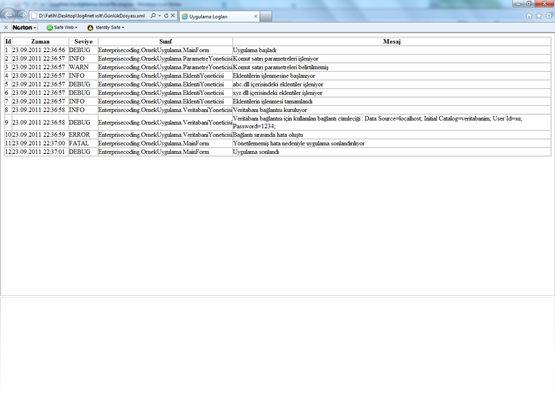Close the Norton toolbar with its X
The image size is (555, 394).
[6, 27]
